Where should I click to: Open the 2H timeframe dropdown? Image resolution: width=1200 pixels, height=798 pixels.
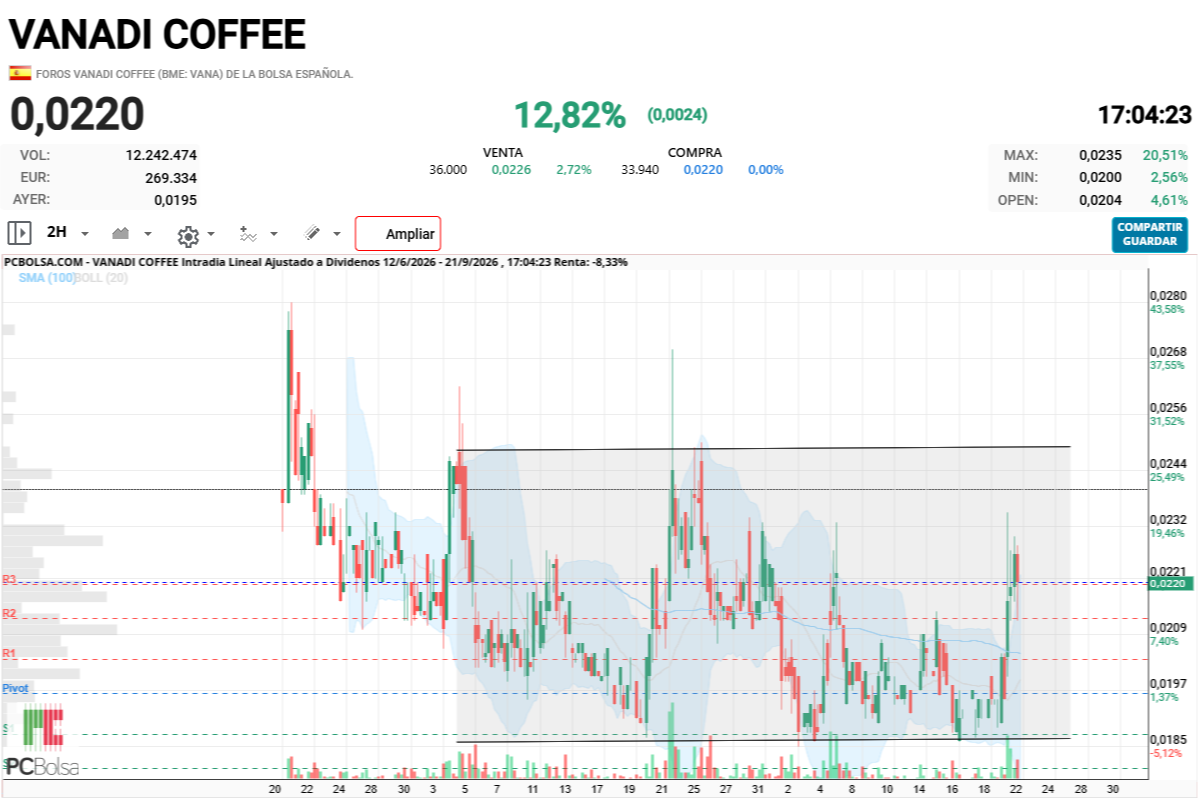68,233
